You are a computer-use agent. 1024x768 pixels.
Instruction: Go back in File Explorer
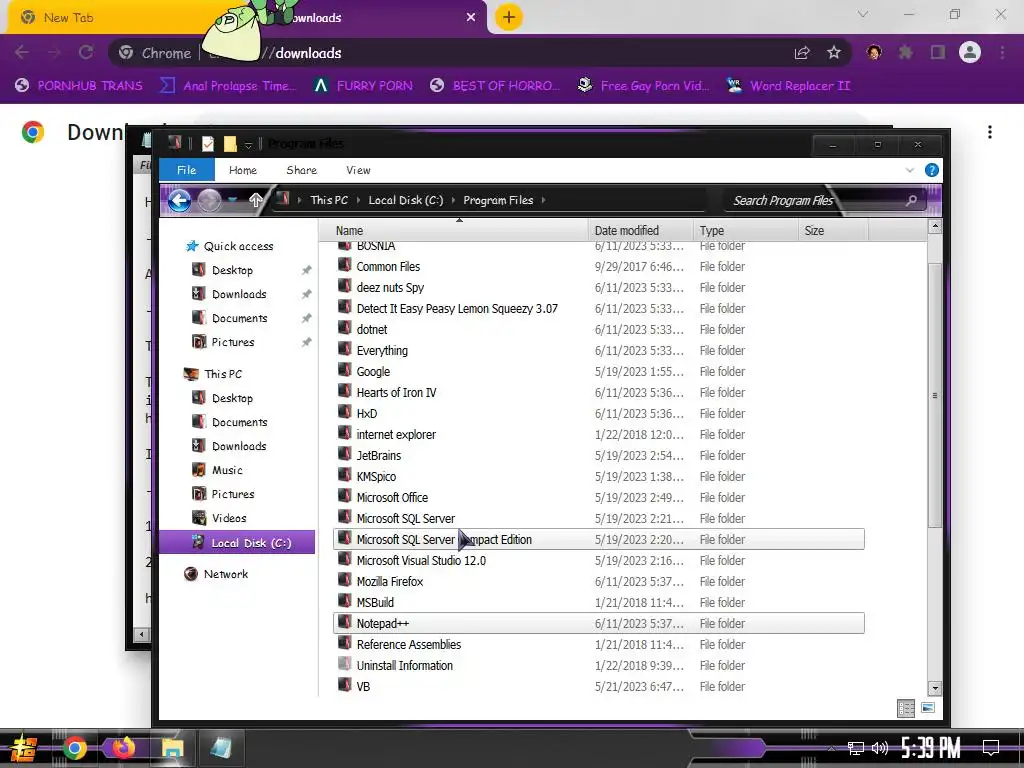179,200
